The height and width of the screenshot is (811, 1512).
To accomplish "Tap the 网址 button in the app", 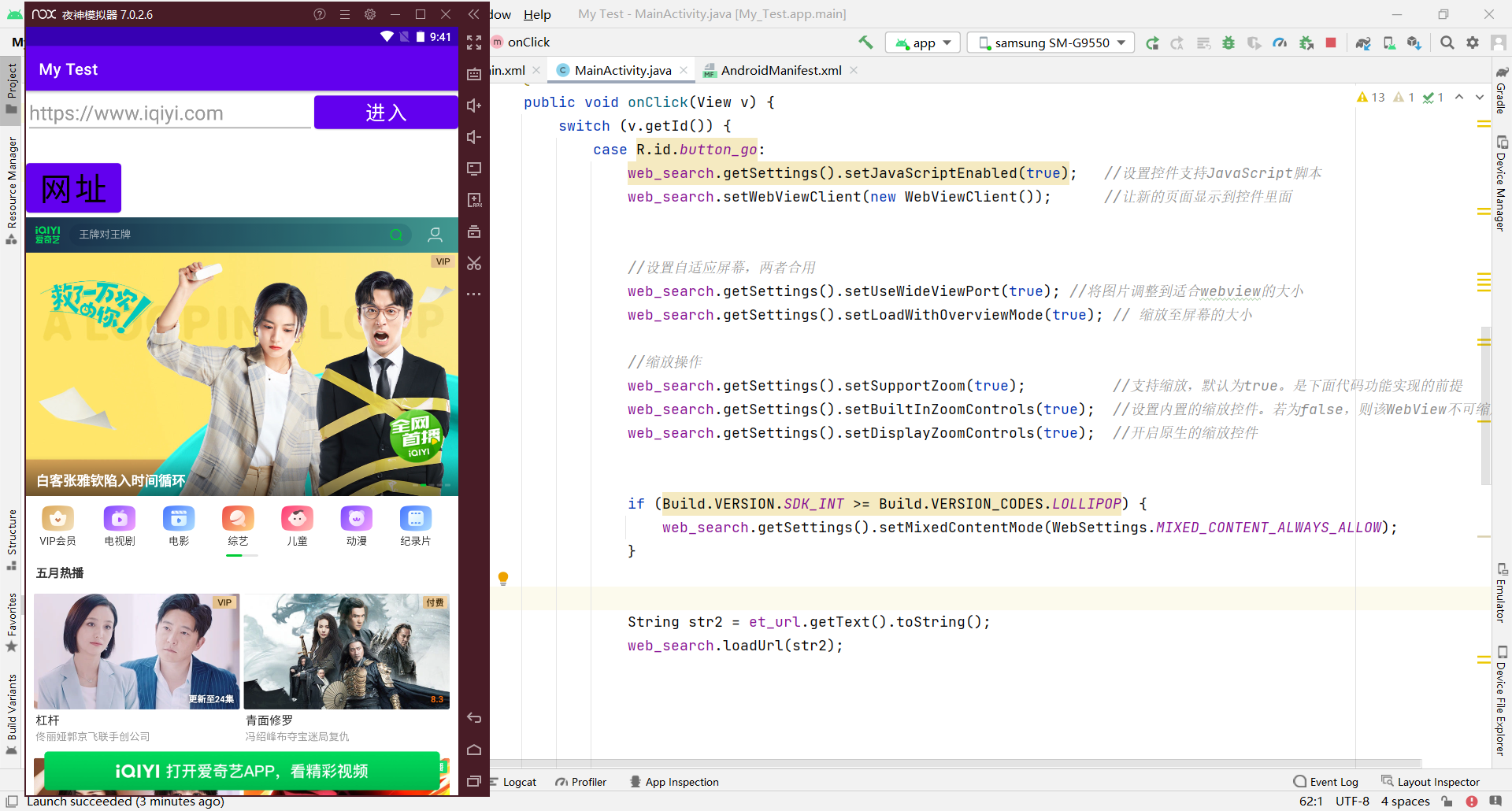I will pyautogui.click(x=73, y=188).
